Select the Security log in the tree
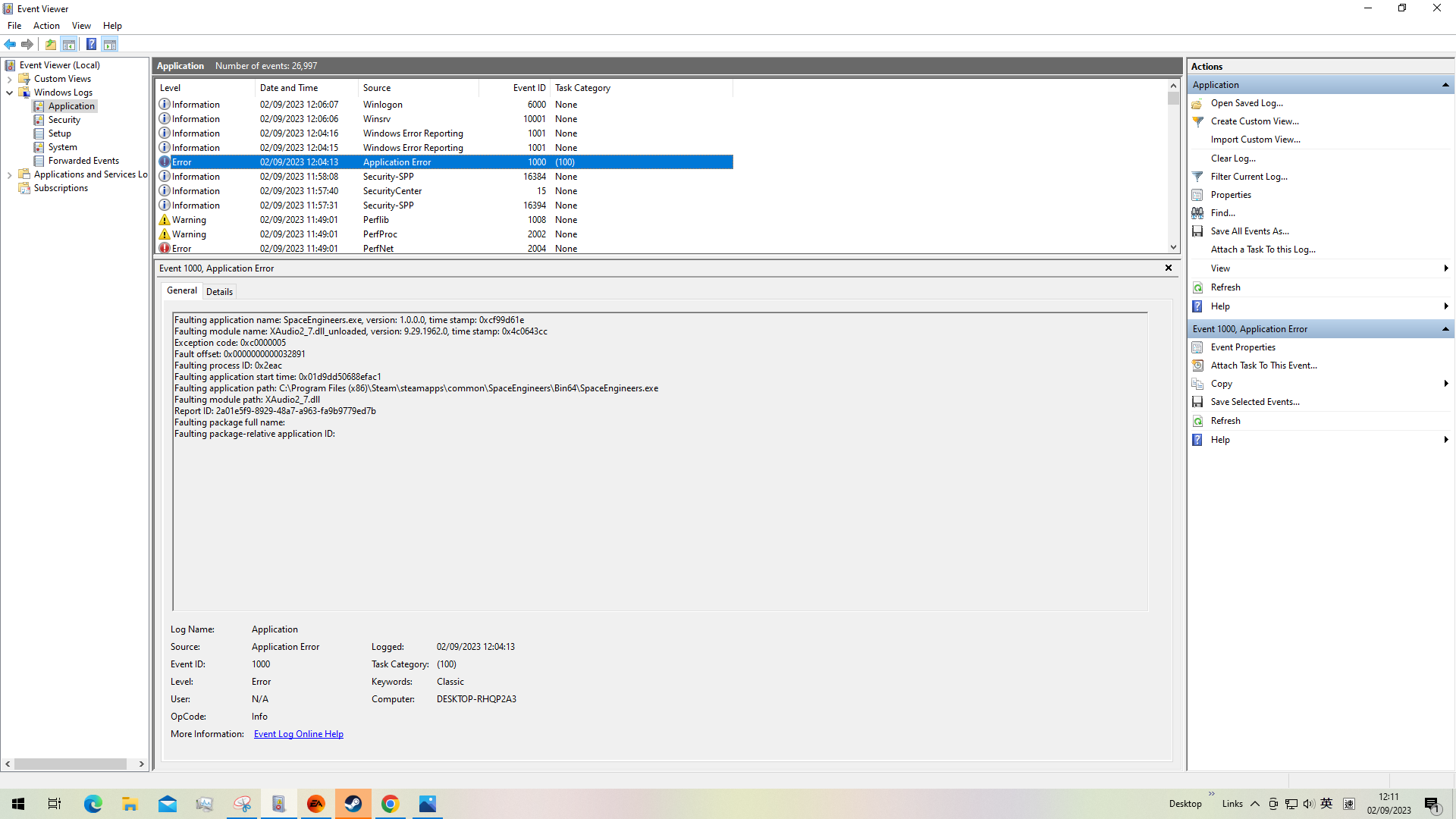The height and width of the screenshot is (819, 1456). pos(64,120)
